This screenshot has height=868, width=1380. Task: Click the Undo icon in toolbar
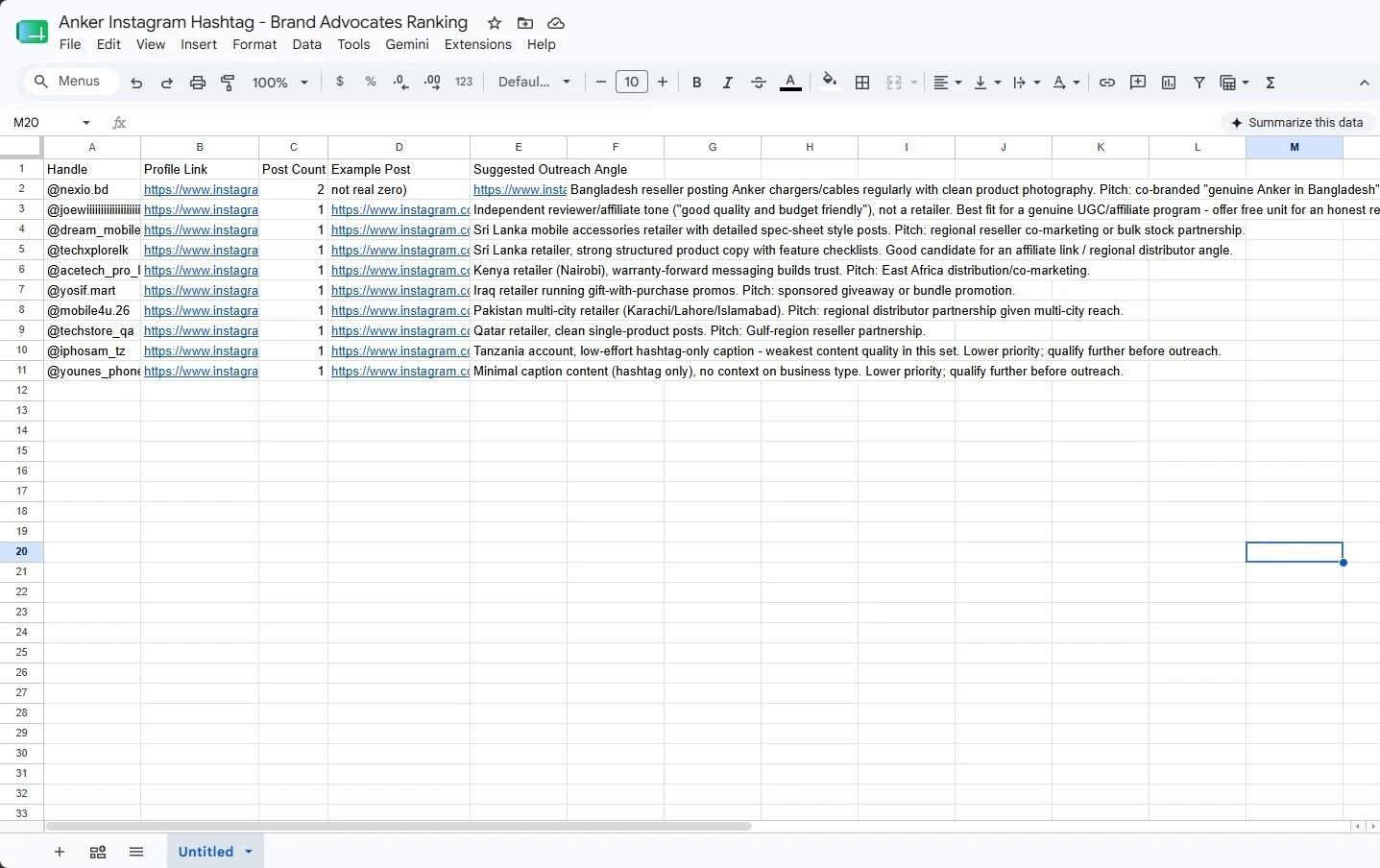[x=136, y=83]
